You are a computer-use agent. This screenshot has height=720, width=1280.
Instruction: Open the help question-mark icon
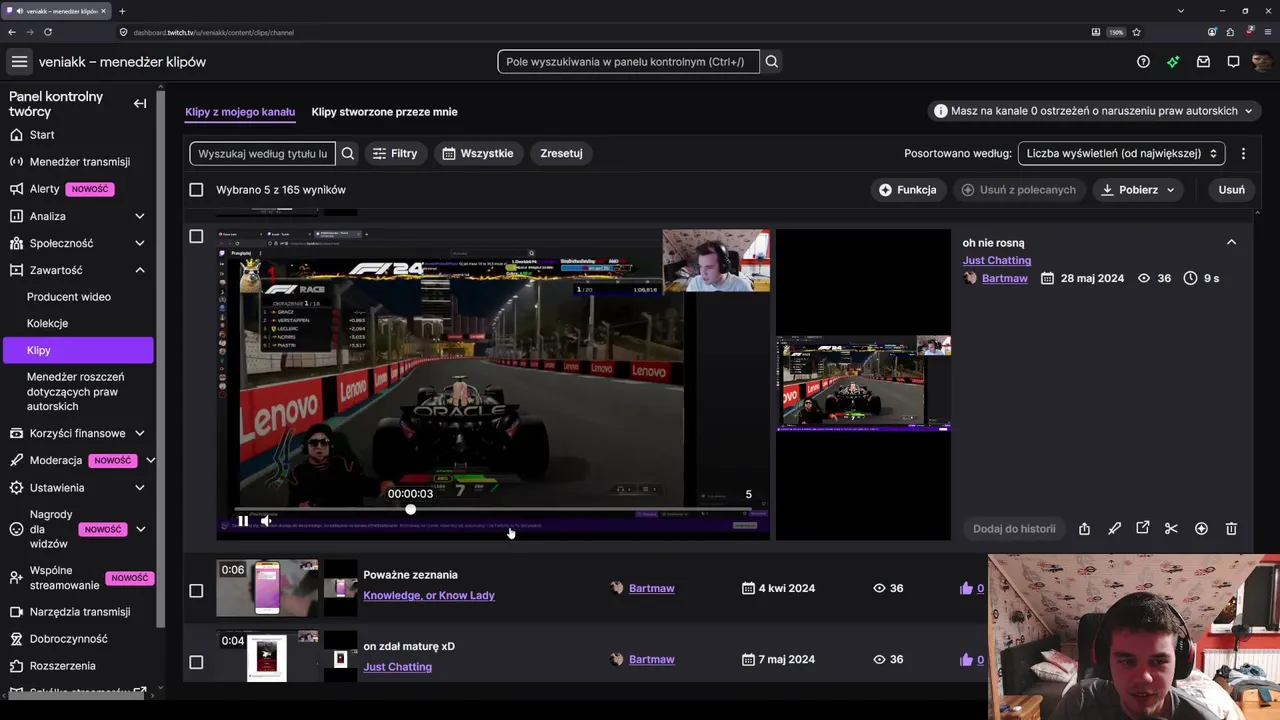point(1143,62)
